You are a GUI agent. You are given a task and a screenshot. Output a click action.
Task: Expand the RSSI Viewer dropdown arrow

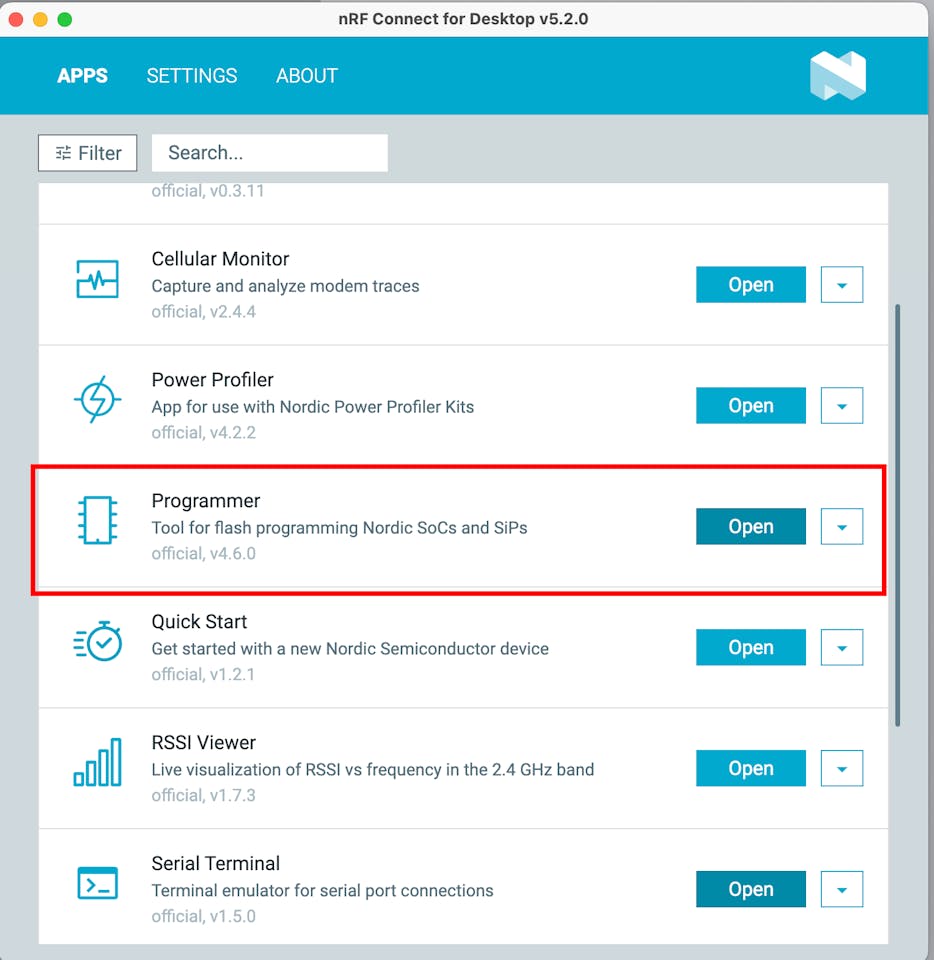(842, 768)
